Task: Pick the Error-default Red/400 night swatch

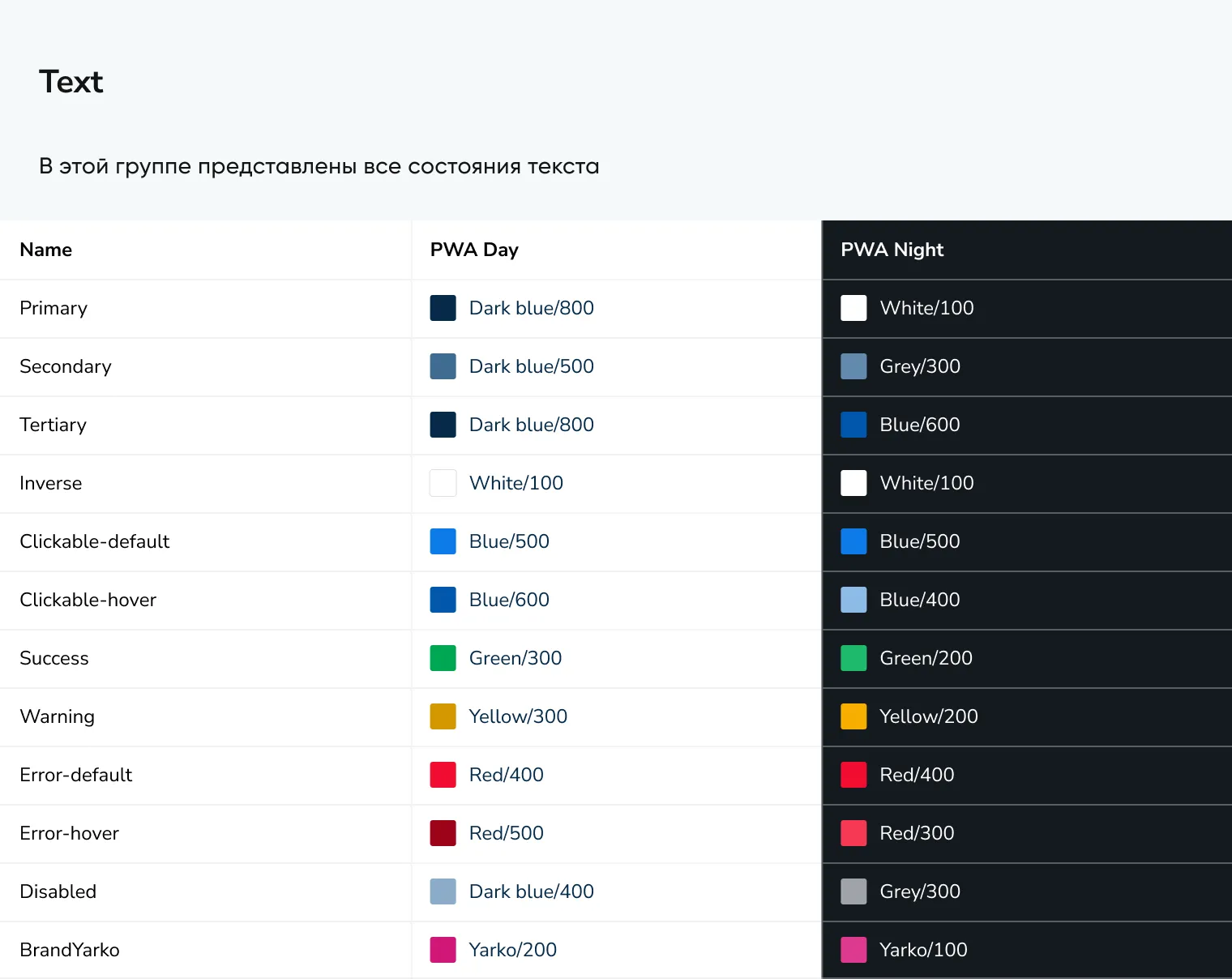Action: pos(853,775)
